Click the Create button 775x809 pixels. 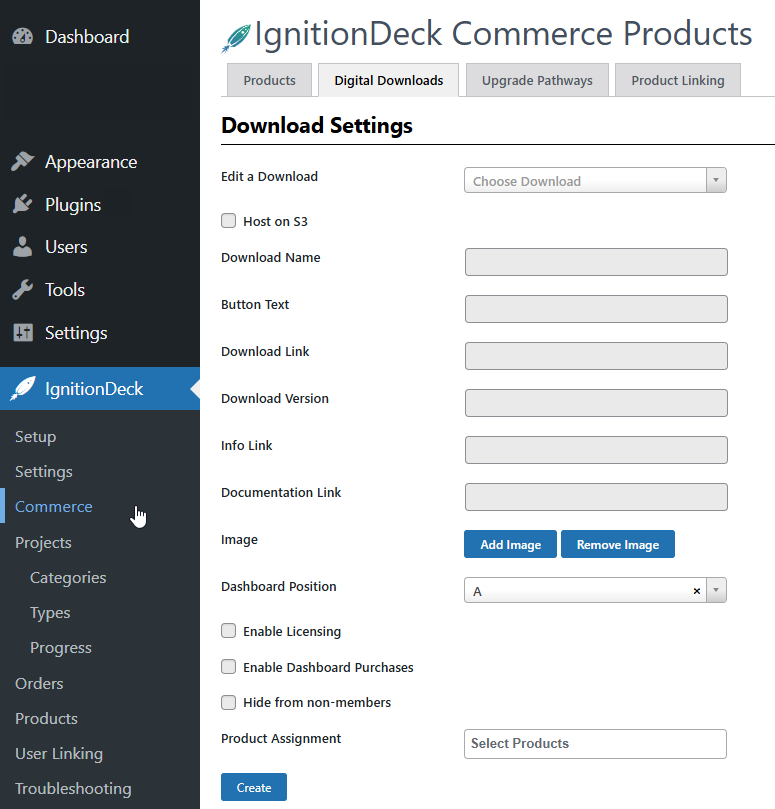(x=254, y=787)
